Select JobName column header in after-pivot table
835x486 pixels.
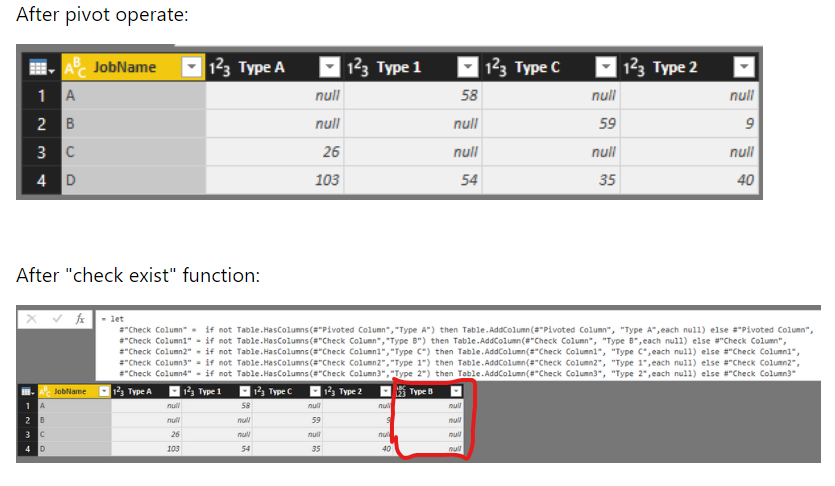coord(133,67)
